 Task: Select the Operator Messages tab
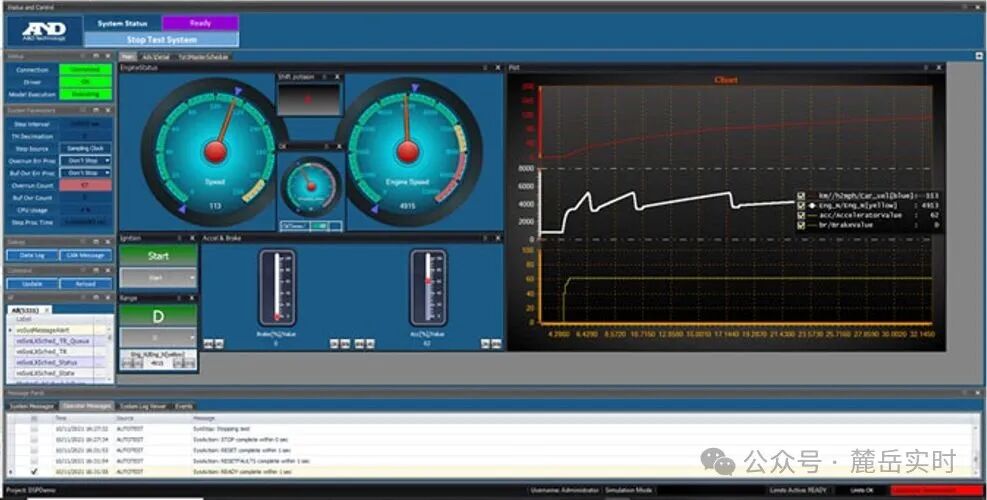[x=87, y=406]
